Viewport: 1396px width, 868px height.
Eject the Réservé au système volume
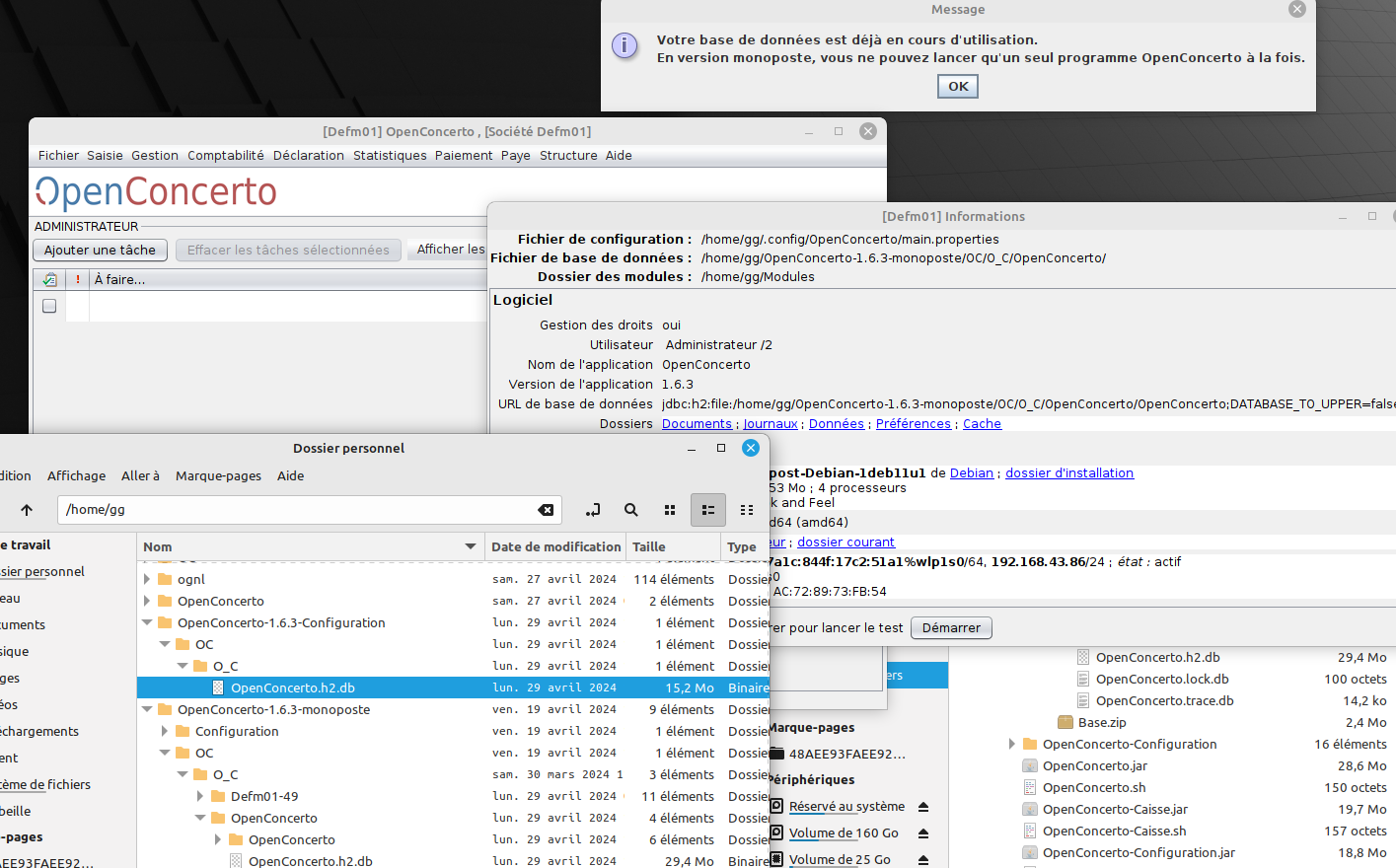[x=923, y=807]
